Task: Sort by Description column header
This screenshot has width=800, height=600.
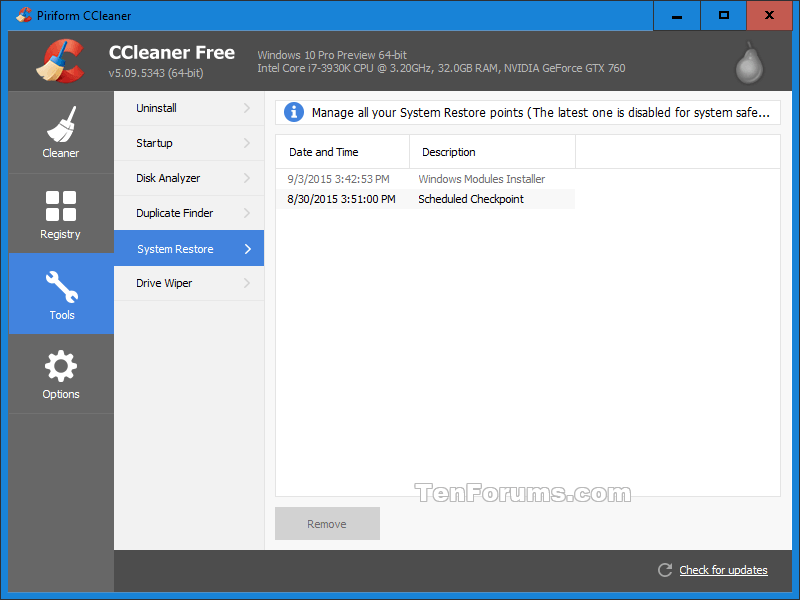Action: coord(449,152)
